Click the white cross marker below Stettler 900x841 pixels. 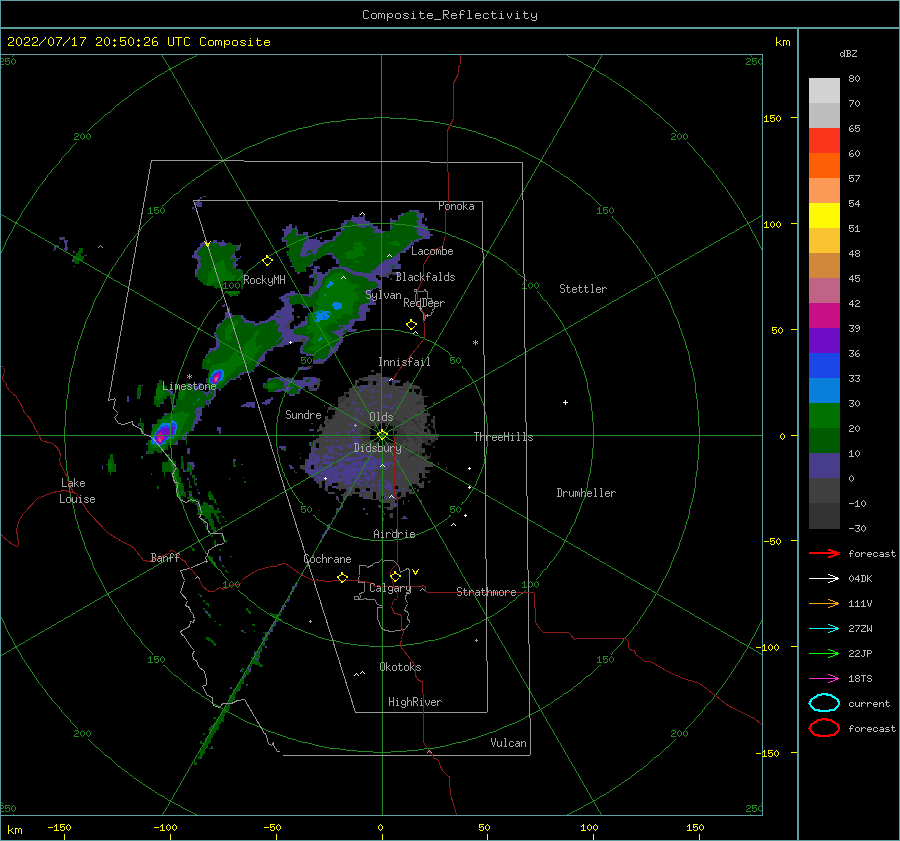click(565, 402)
